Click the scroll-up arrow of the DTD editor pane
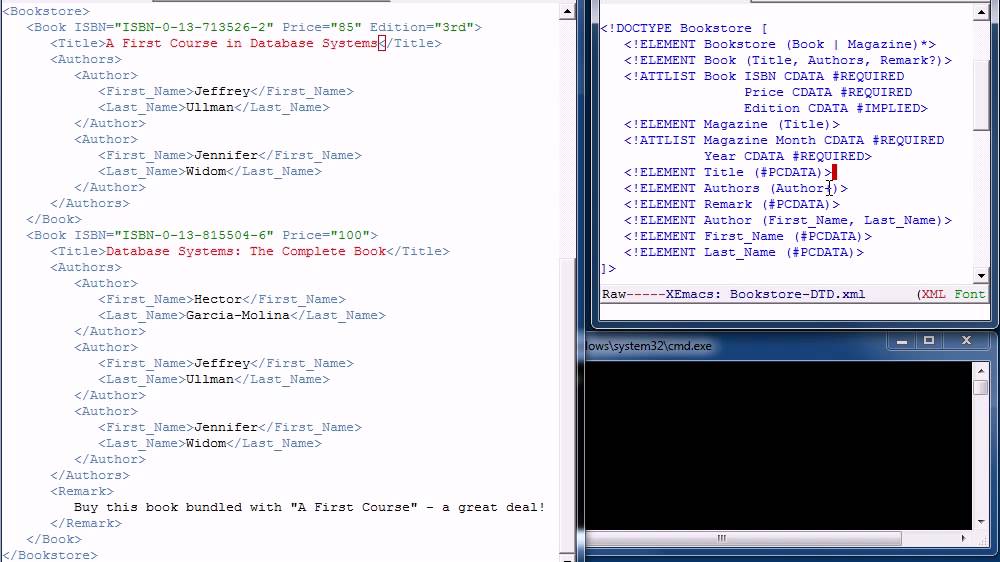Viewport: 1000px width, 562px height. pyautogui.click(x=982, y=12)
